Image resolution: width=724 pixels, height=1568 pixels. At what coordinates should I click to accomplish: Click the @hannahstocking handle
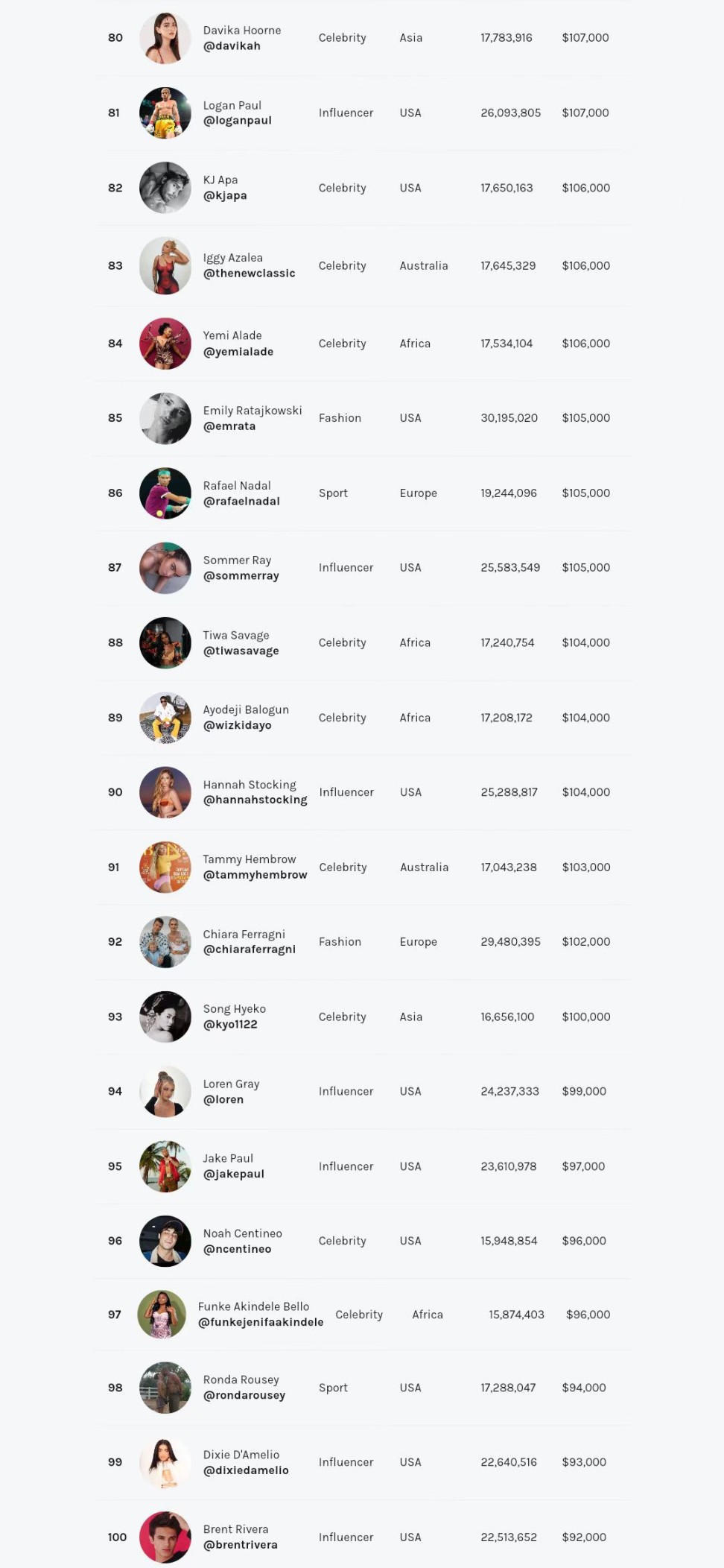click(x=255, y=800)
